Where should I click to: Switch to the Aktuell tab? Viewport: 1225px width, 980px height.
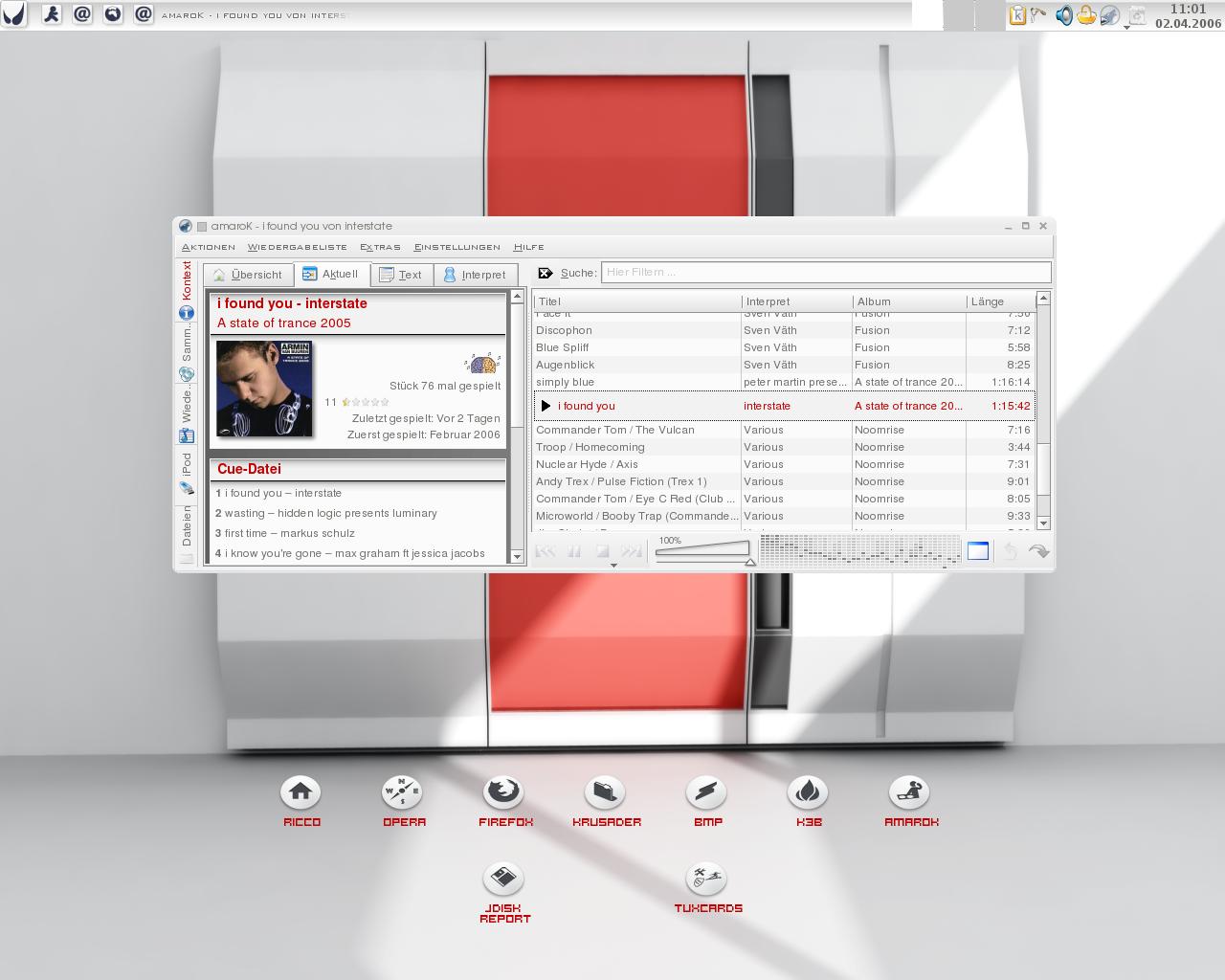331,274
